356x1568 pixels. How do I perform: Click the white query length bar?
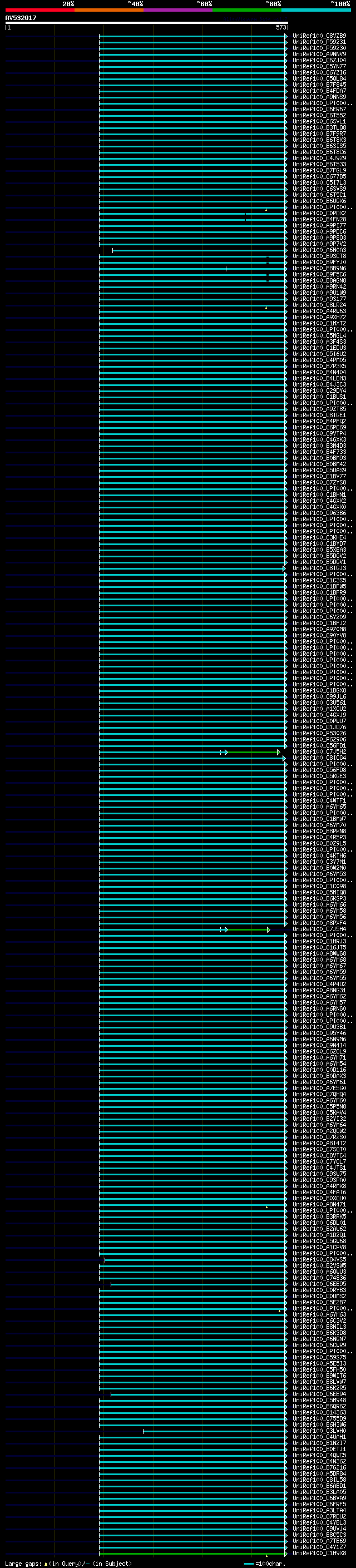click(147, 22)
